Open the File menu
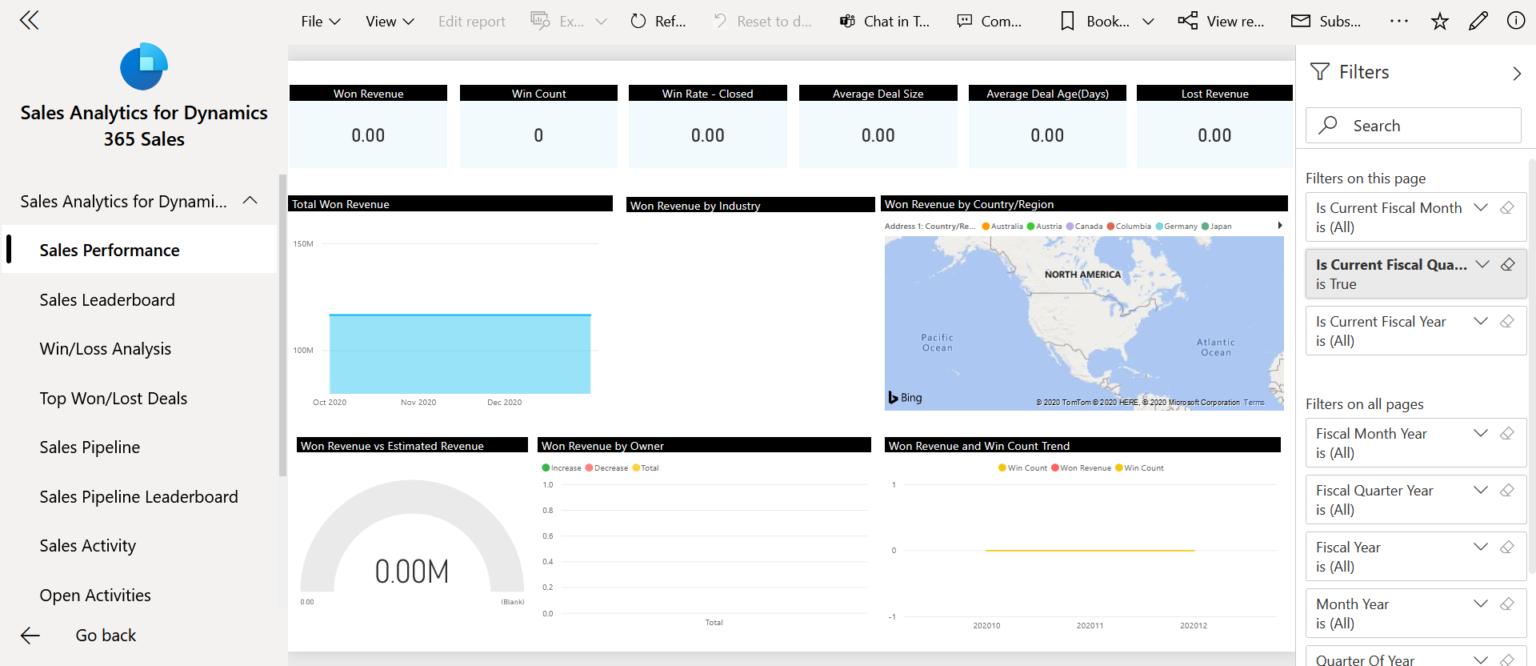This screenshot has width=1536, height=666. pyautogui.click(x=320, y=21)
